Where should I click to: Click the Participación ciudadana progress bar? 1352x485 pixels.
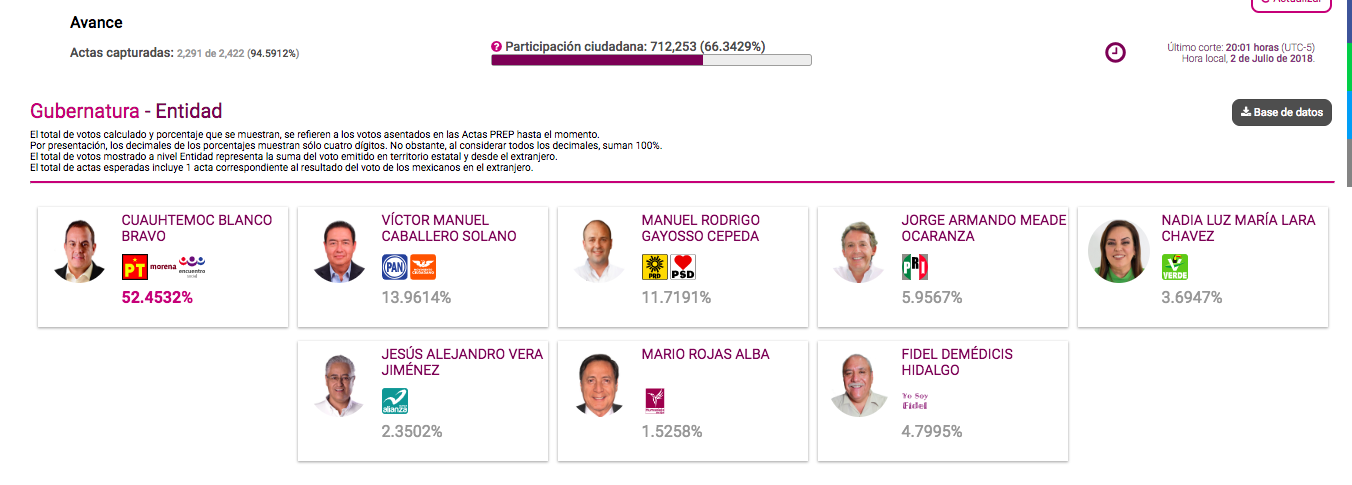[651, 60]
